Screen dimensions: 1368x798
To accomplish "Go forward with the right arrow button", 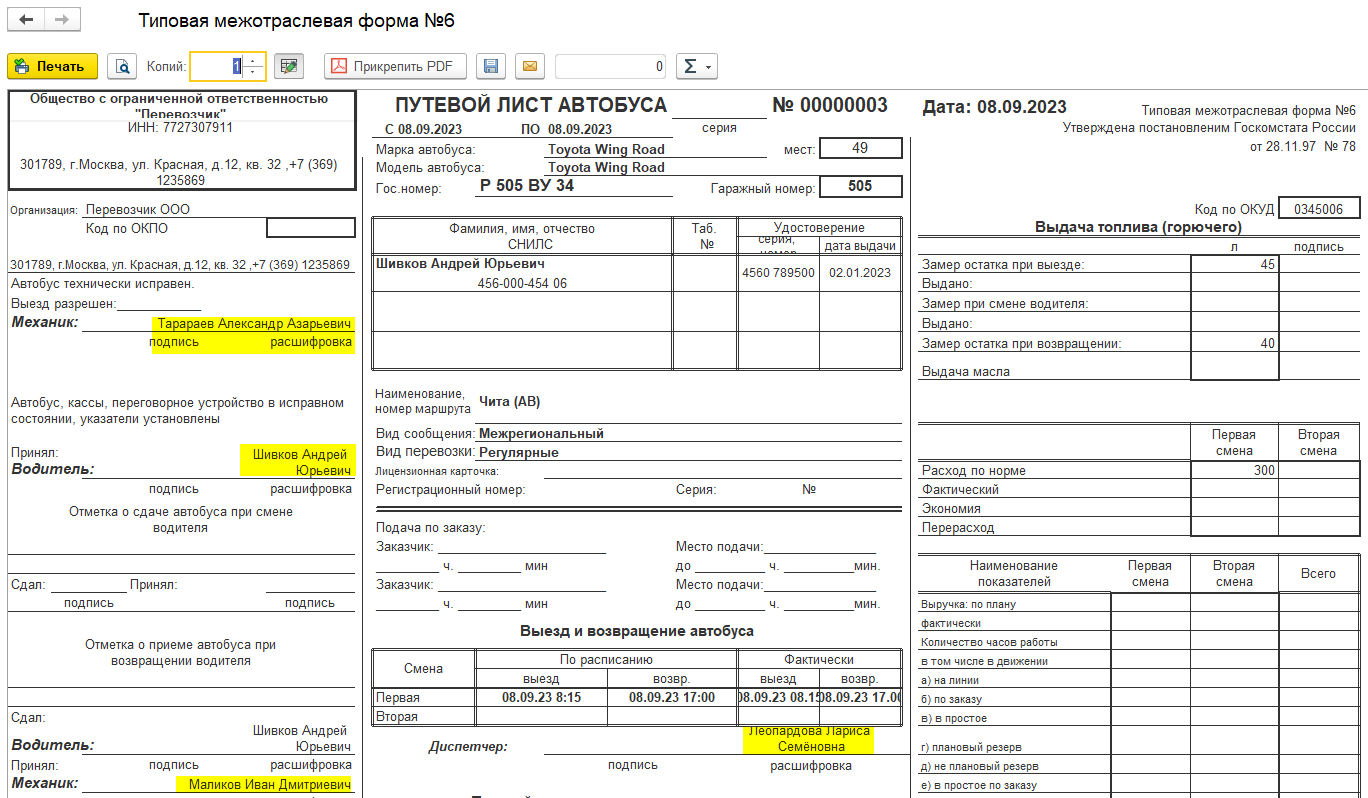I will pos(62,20).
